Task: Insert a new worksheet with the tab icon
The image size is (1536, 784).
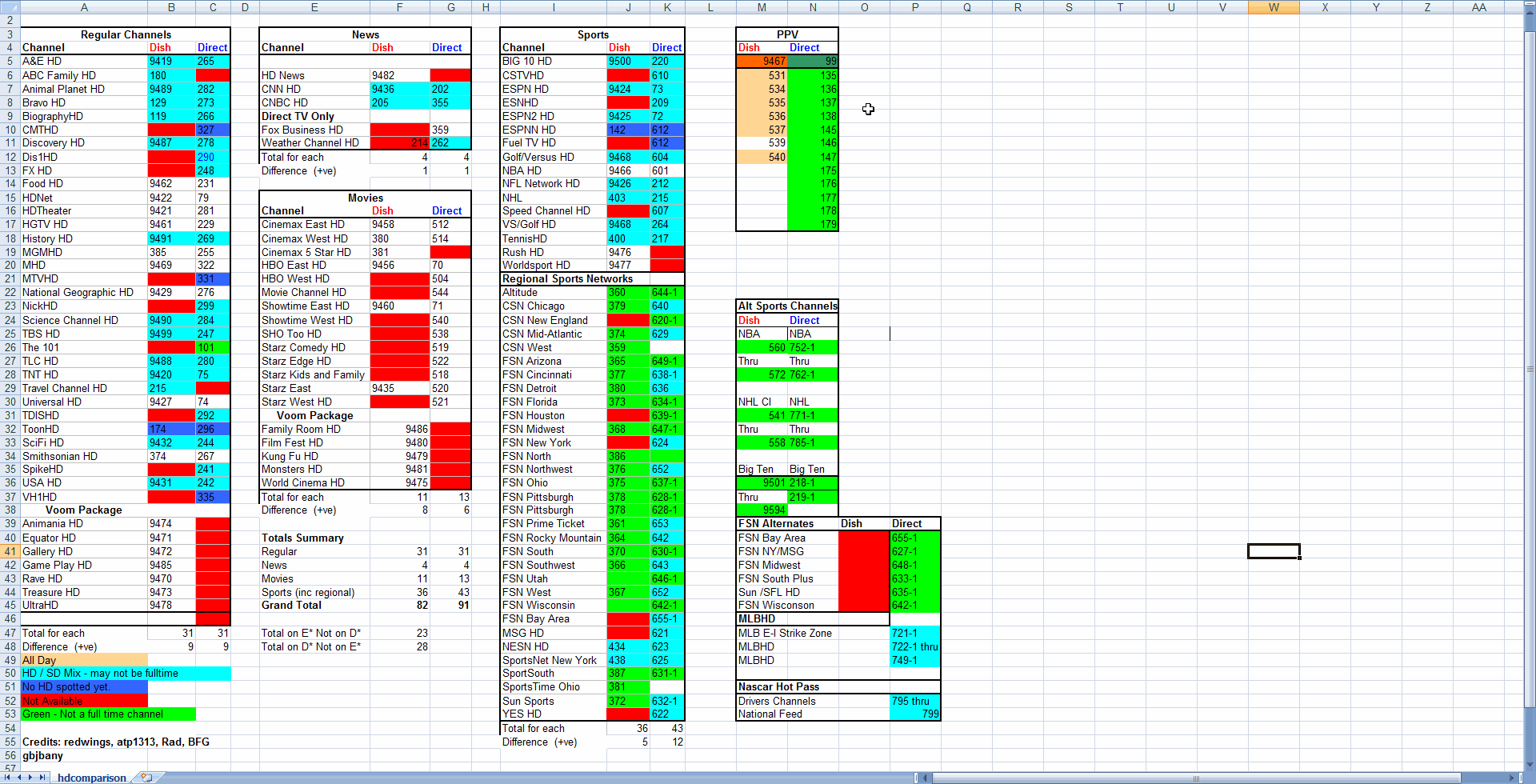Action: (146, 778)
